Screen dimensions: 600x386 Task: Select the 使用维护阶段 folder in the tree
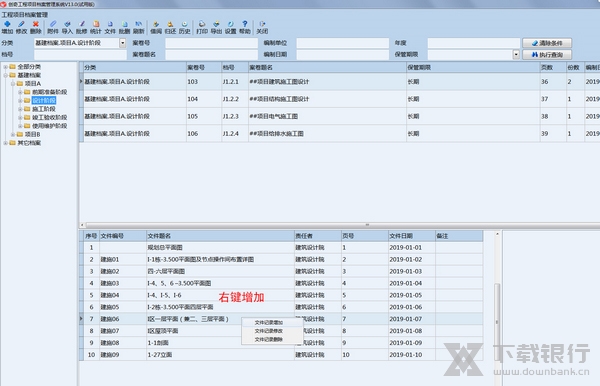[49, 126]
